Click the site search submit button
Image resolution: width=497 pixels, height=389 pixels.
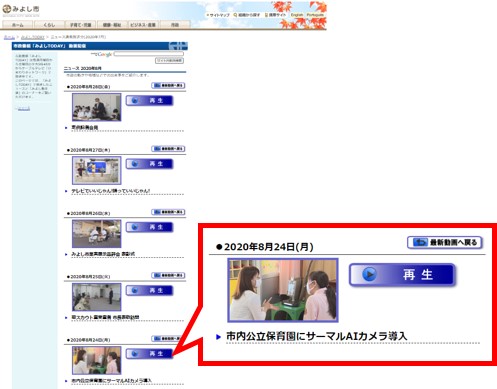tap(169, 60)
